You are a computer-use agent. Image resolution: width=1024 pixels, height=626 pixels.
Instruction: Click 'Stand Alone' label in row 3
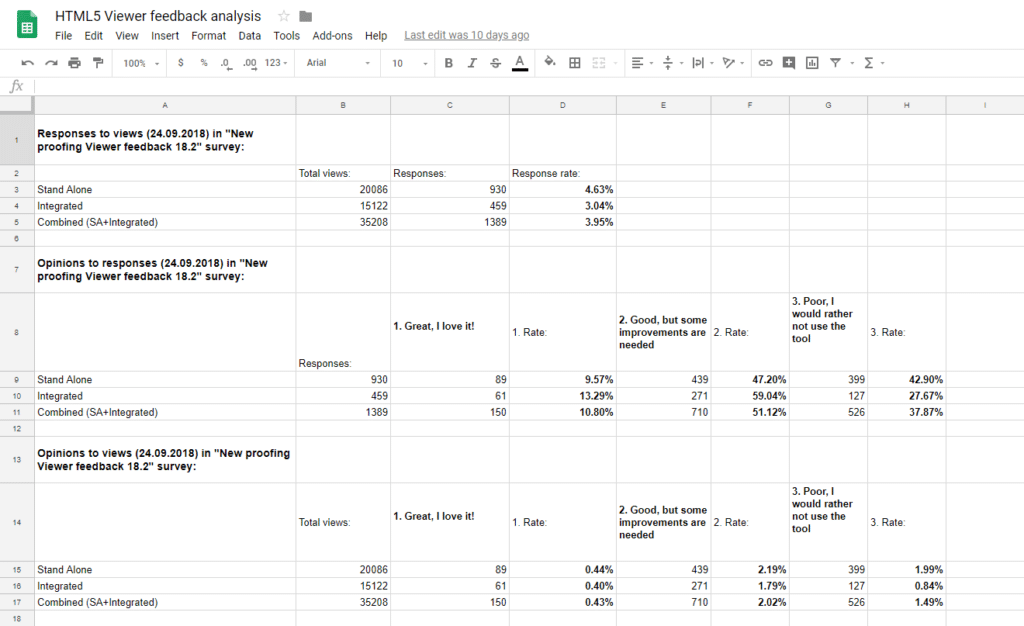pos(65,189)
